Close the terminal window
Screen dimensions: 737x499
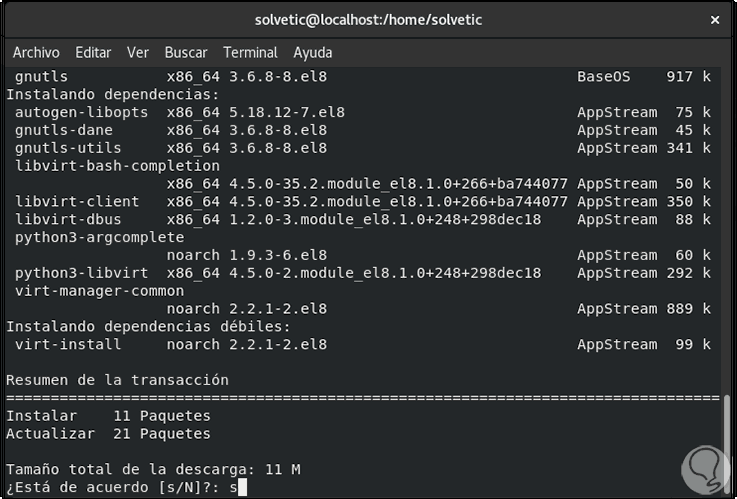point(715,20)
